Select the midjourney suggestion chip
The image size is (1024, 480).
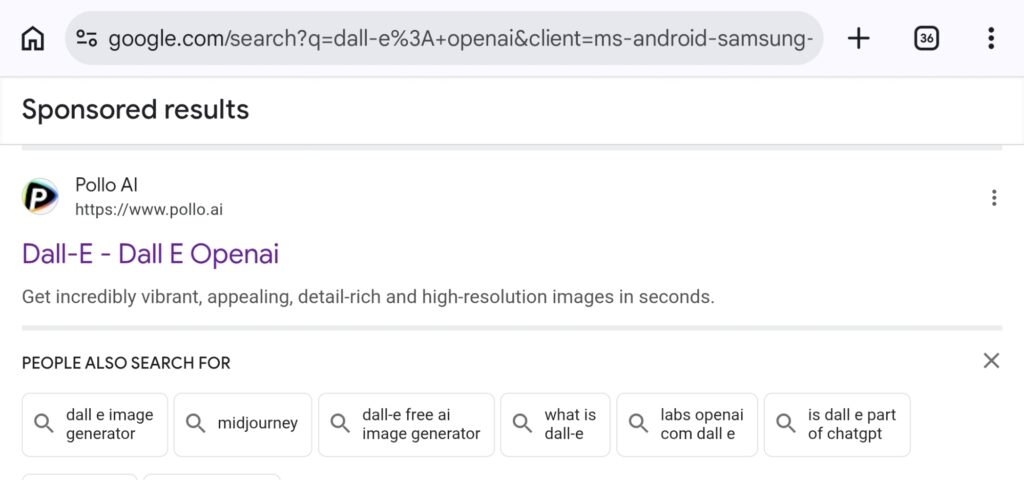tap(243, 424)
